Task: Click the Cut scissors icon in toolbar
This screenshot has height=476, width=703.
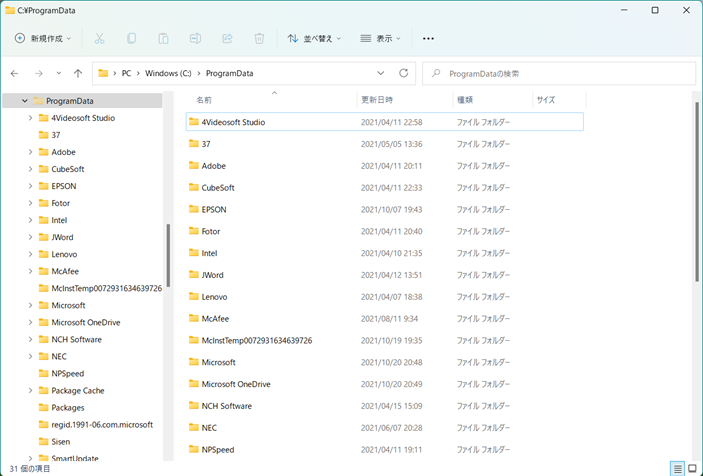Action: pyautogui.click(x=100, y=39)
